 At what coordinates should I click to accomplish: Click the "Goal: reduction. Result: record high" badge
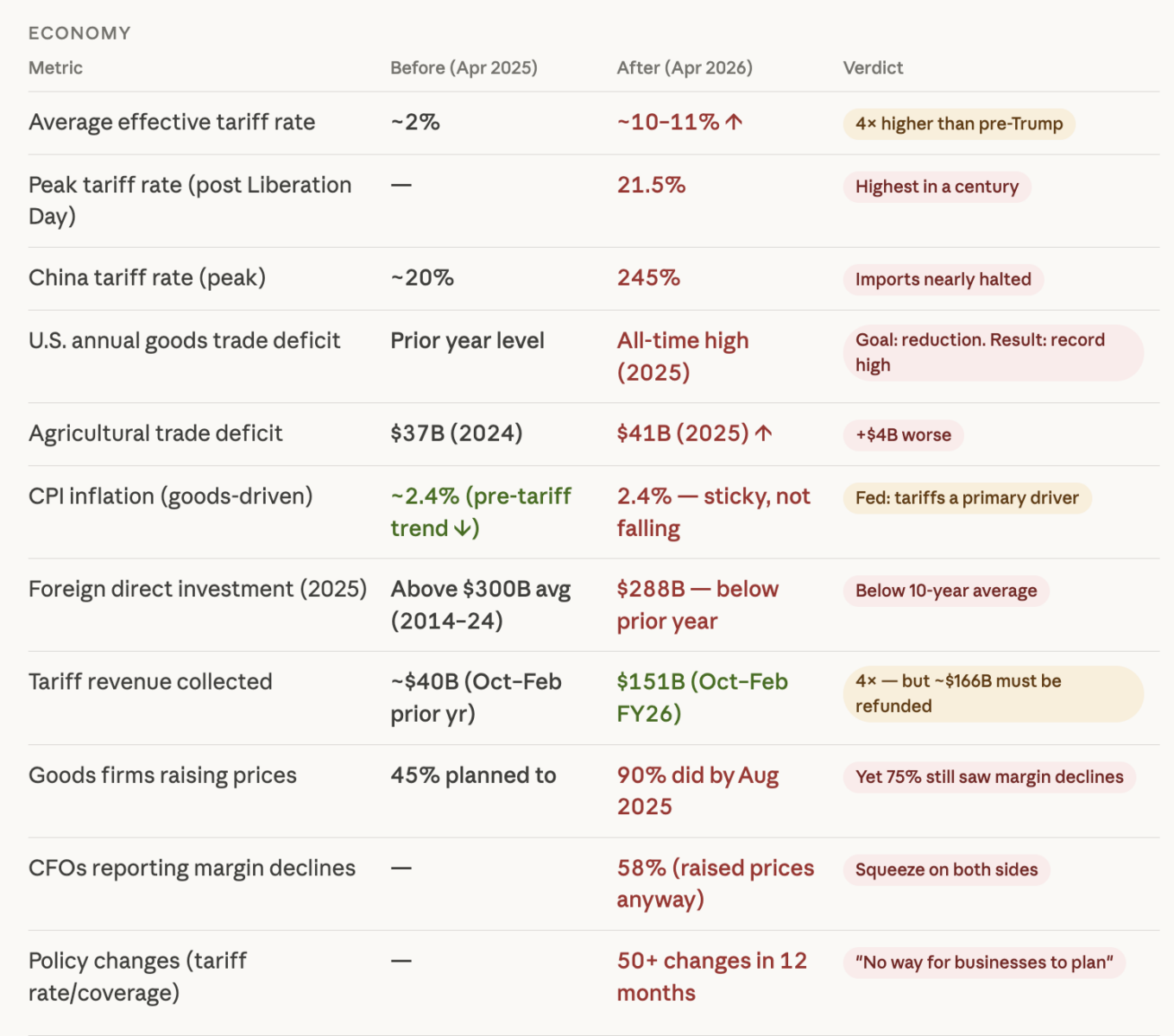tap(992, 353)
